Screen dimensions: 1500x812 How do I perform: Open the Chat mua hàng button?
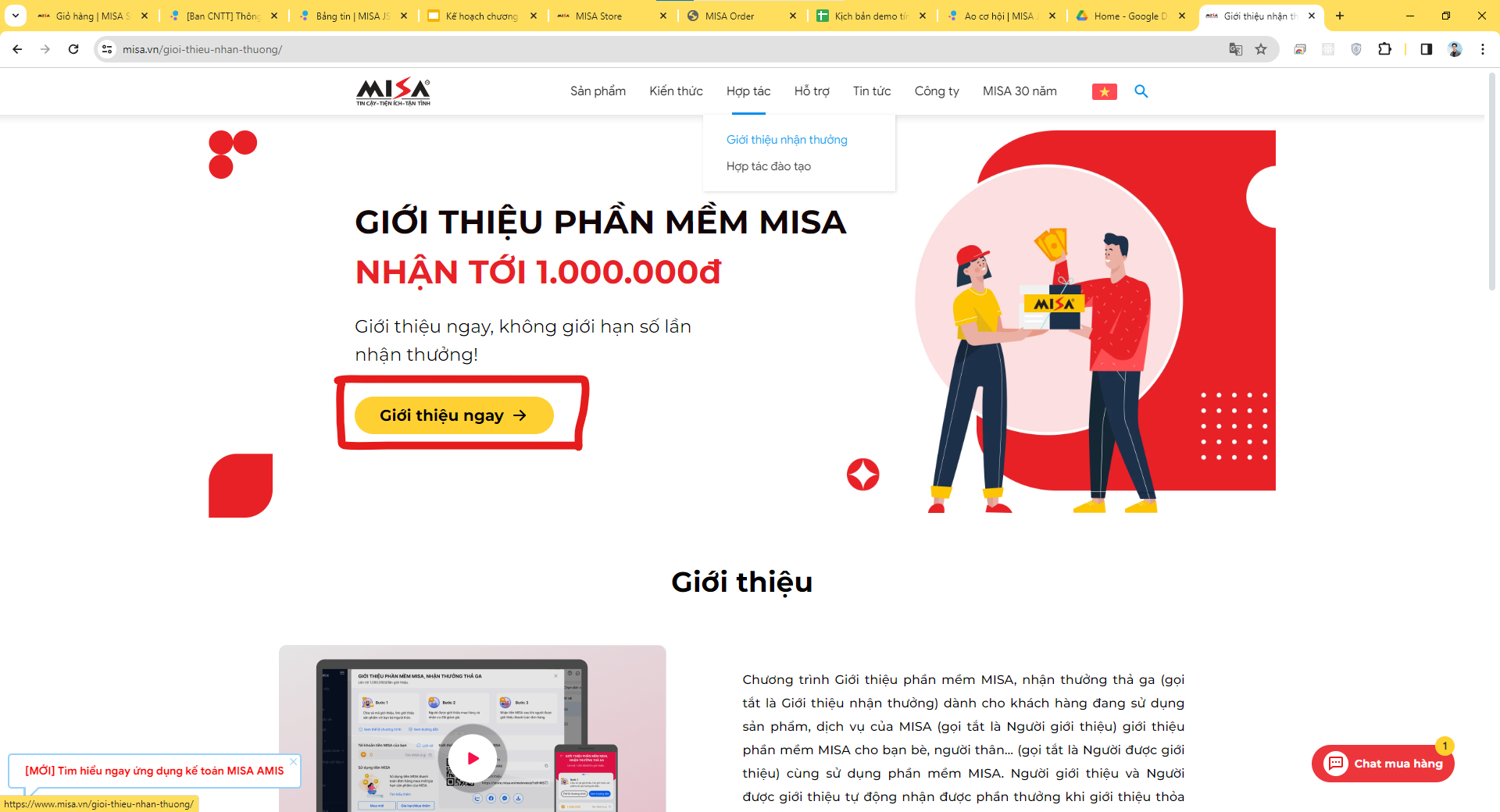coord(1383,763)
